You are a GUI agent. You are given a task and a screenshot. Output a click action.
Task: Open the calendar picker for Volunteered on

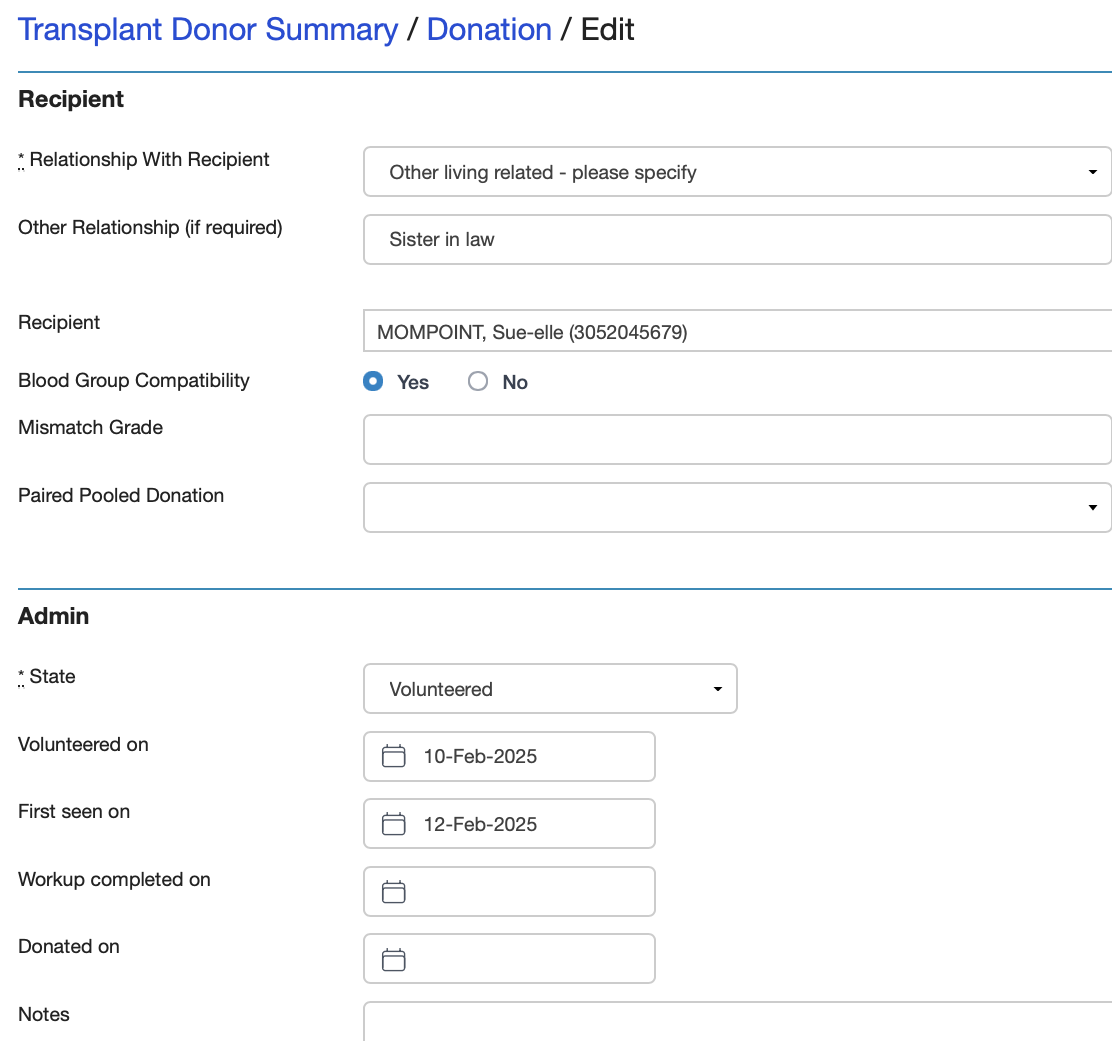(393, 756)
